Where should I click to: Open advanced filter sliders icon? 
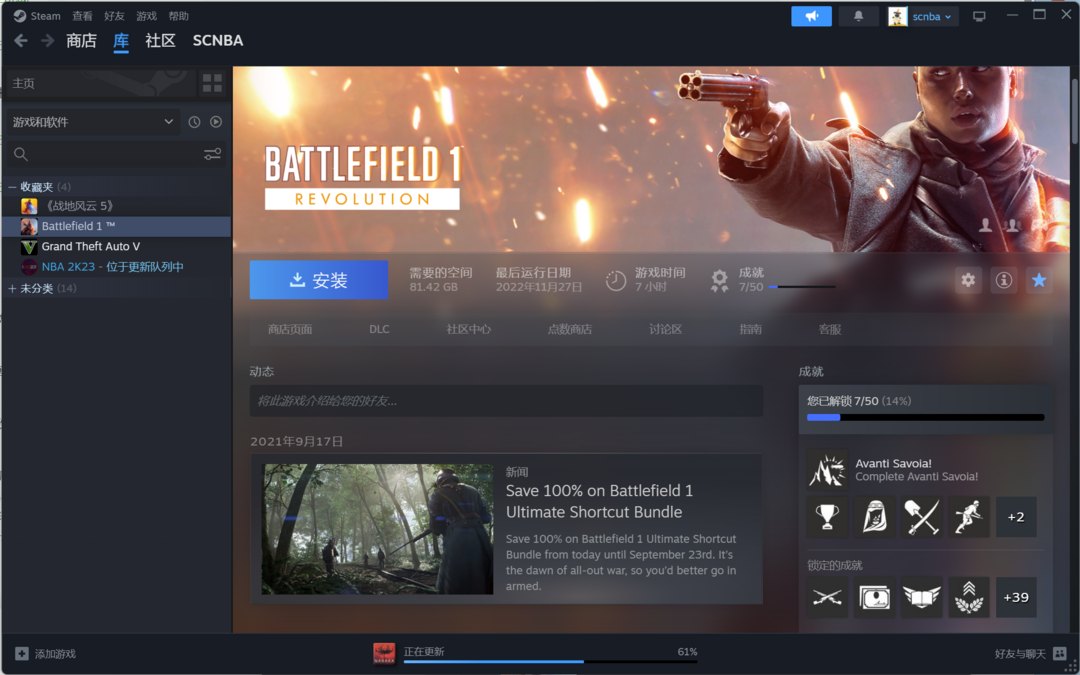(212, 154)
